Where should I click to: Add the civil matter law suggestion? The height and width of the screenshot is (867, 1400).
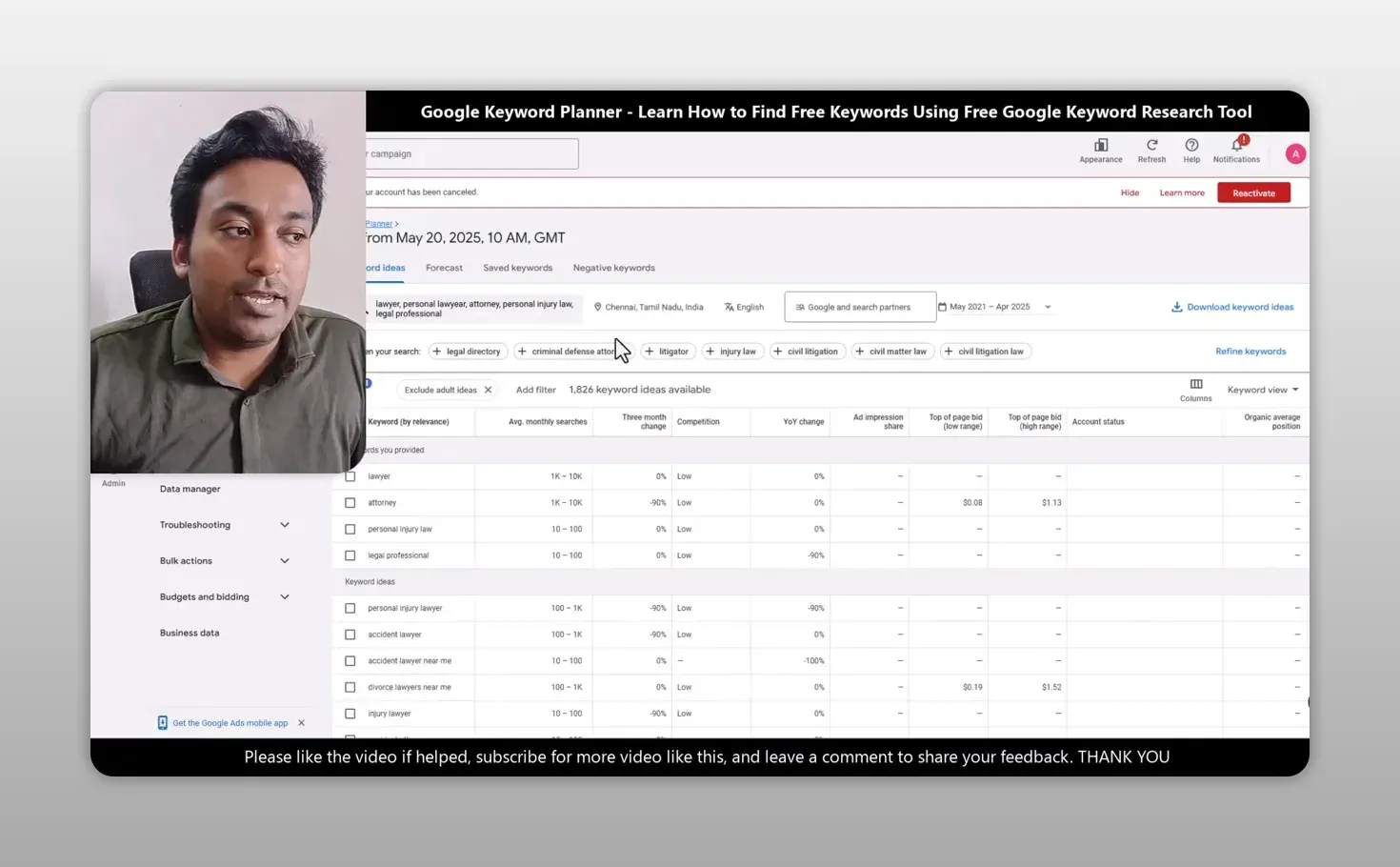(892, 352)
